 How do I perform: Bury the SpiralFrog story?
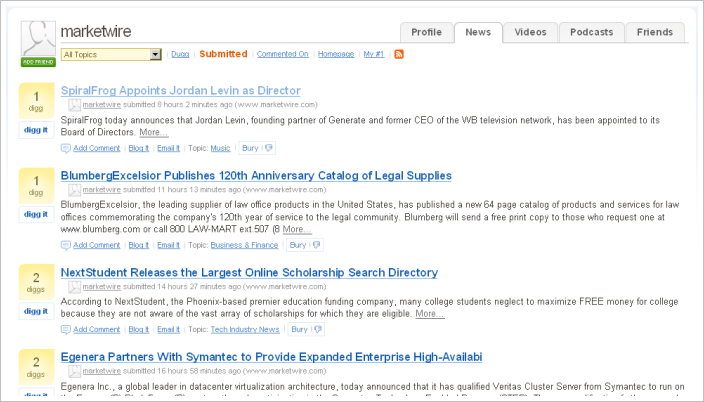click(x=250, y=148)
